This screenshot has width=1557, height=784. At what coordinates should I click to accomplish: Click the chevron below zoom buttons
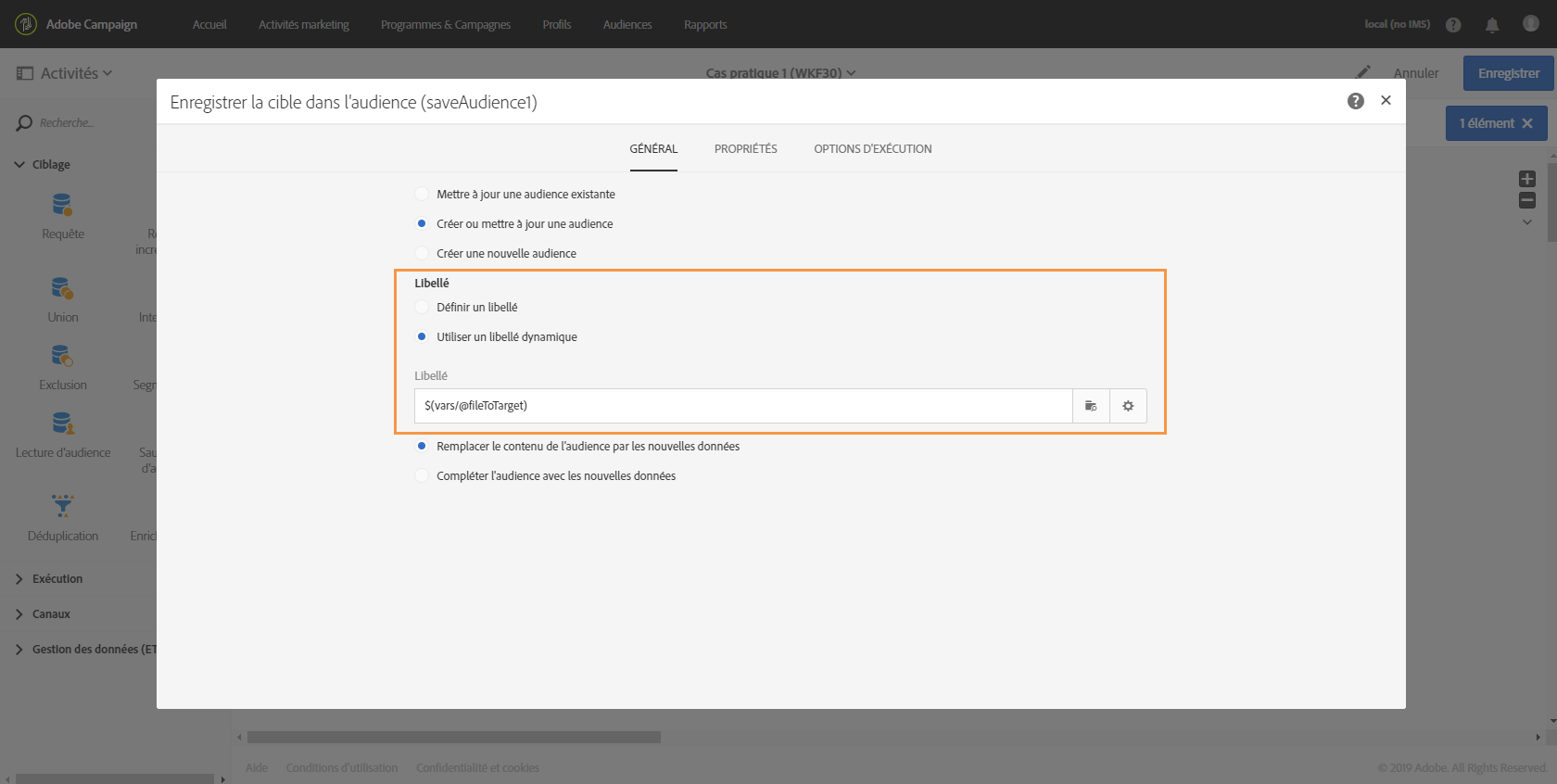[1527, 222]
